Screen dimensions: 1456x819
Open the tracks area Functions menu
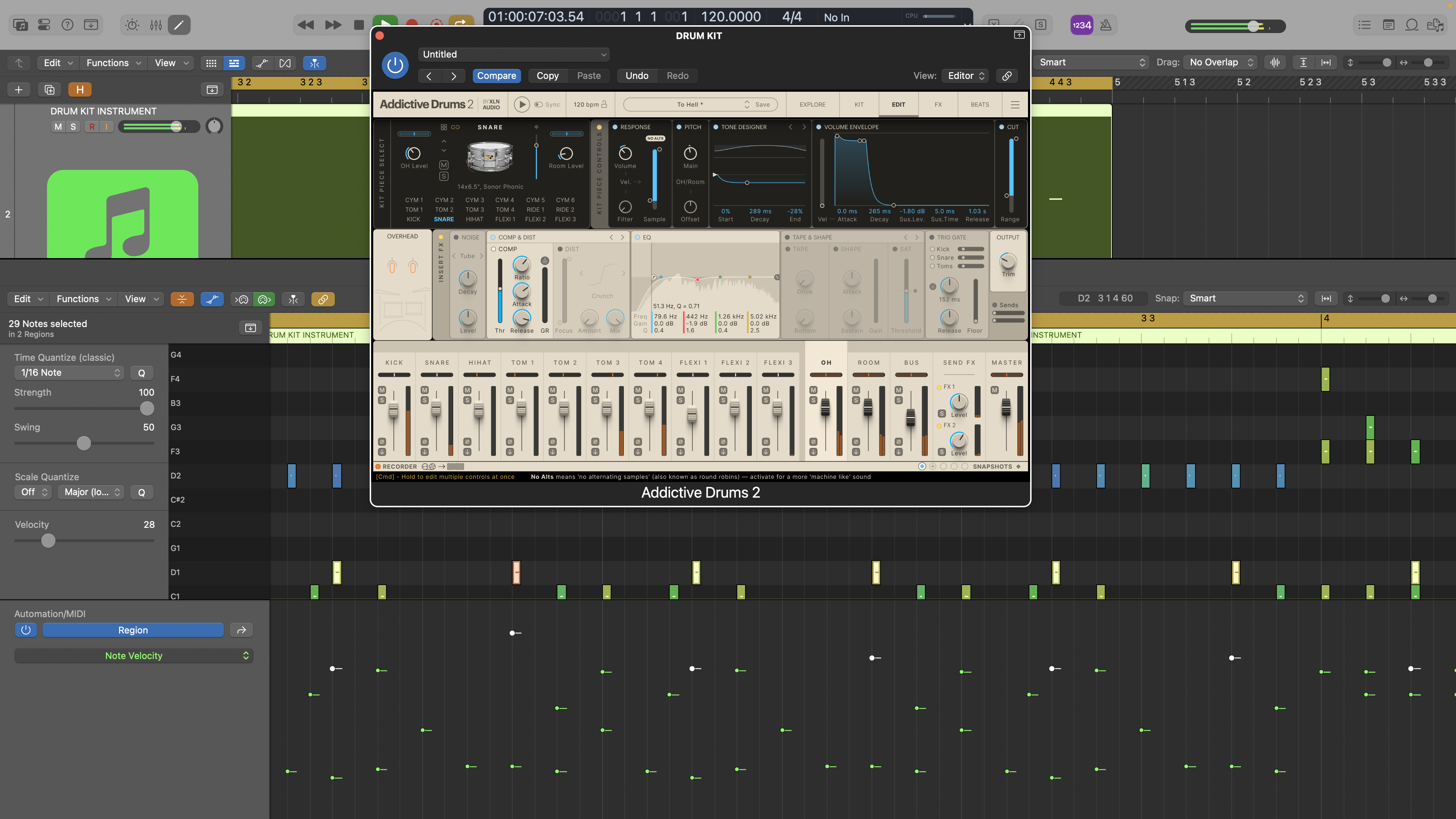tap(113, 63)
